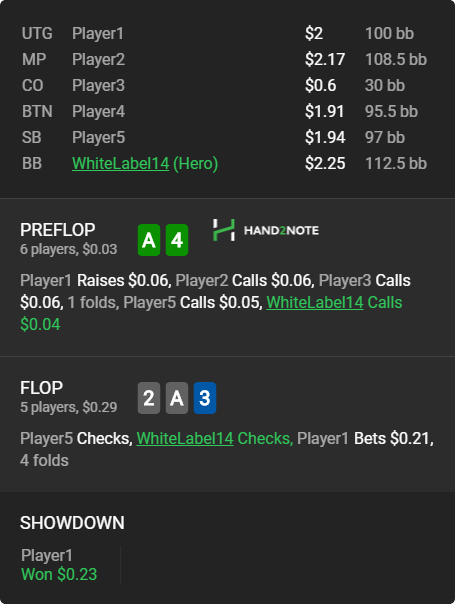Image resolution: width=455 pixels, height=604 pixels.
Task: Click the $2.25 Hero stack amount
Action: point(325,163)
